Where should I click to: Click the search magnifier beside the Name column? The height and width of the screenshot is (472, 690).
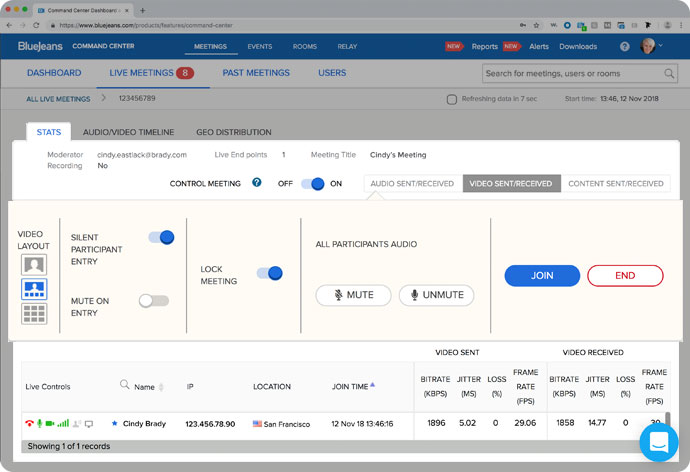click(x=125, y=384)
